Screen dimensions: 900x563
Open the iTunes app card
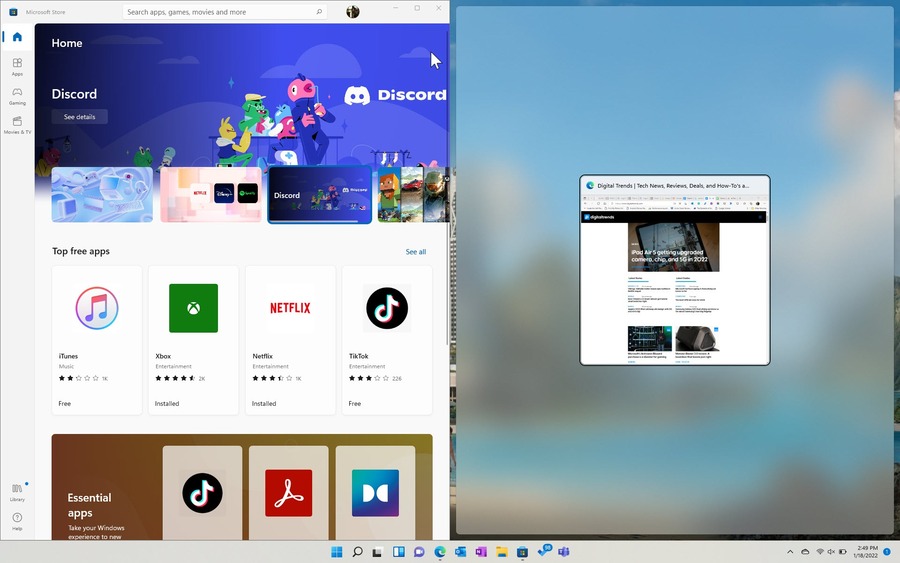96,340
